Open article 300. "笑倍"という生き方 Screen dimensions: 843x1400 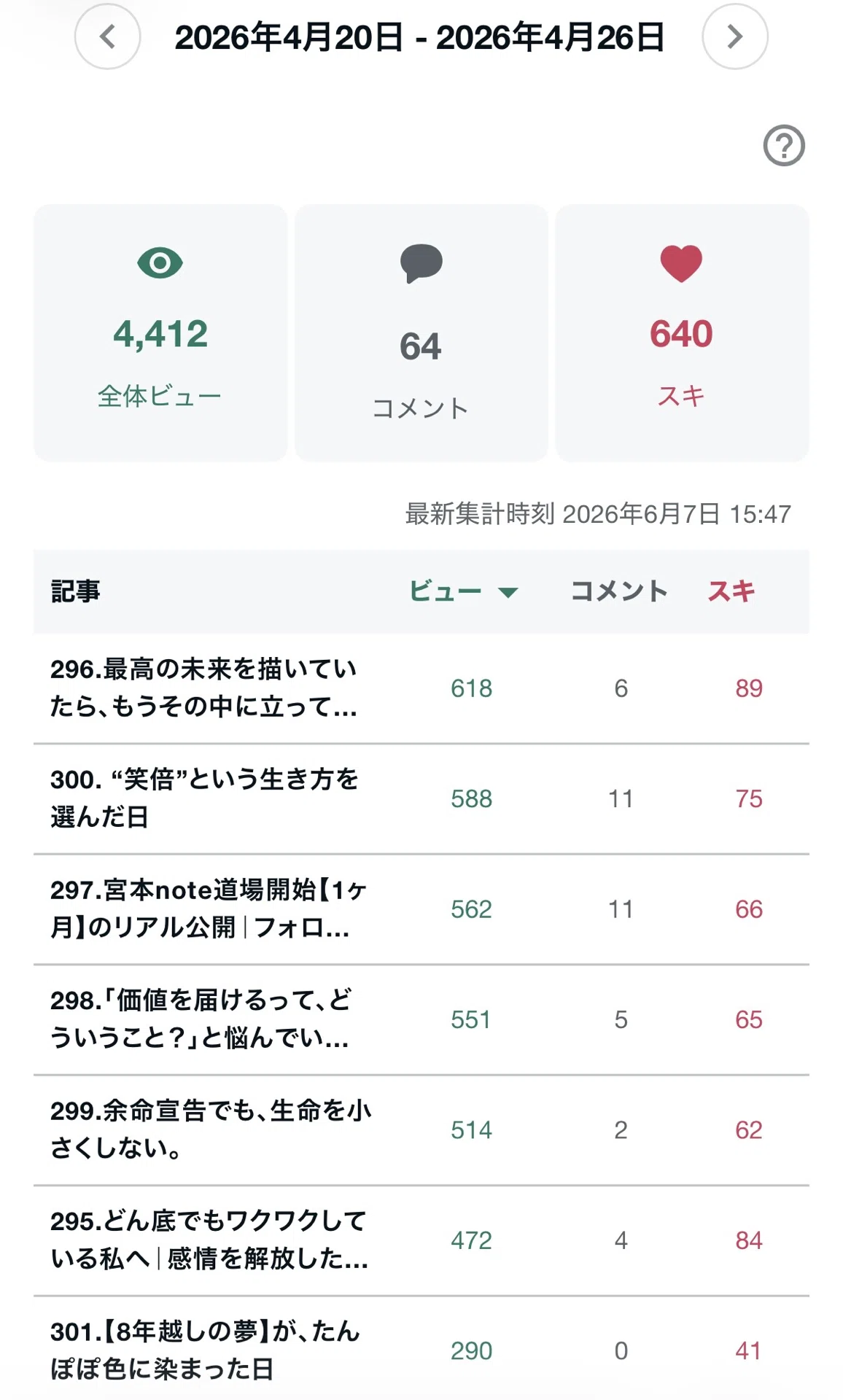204,798
